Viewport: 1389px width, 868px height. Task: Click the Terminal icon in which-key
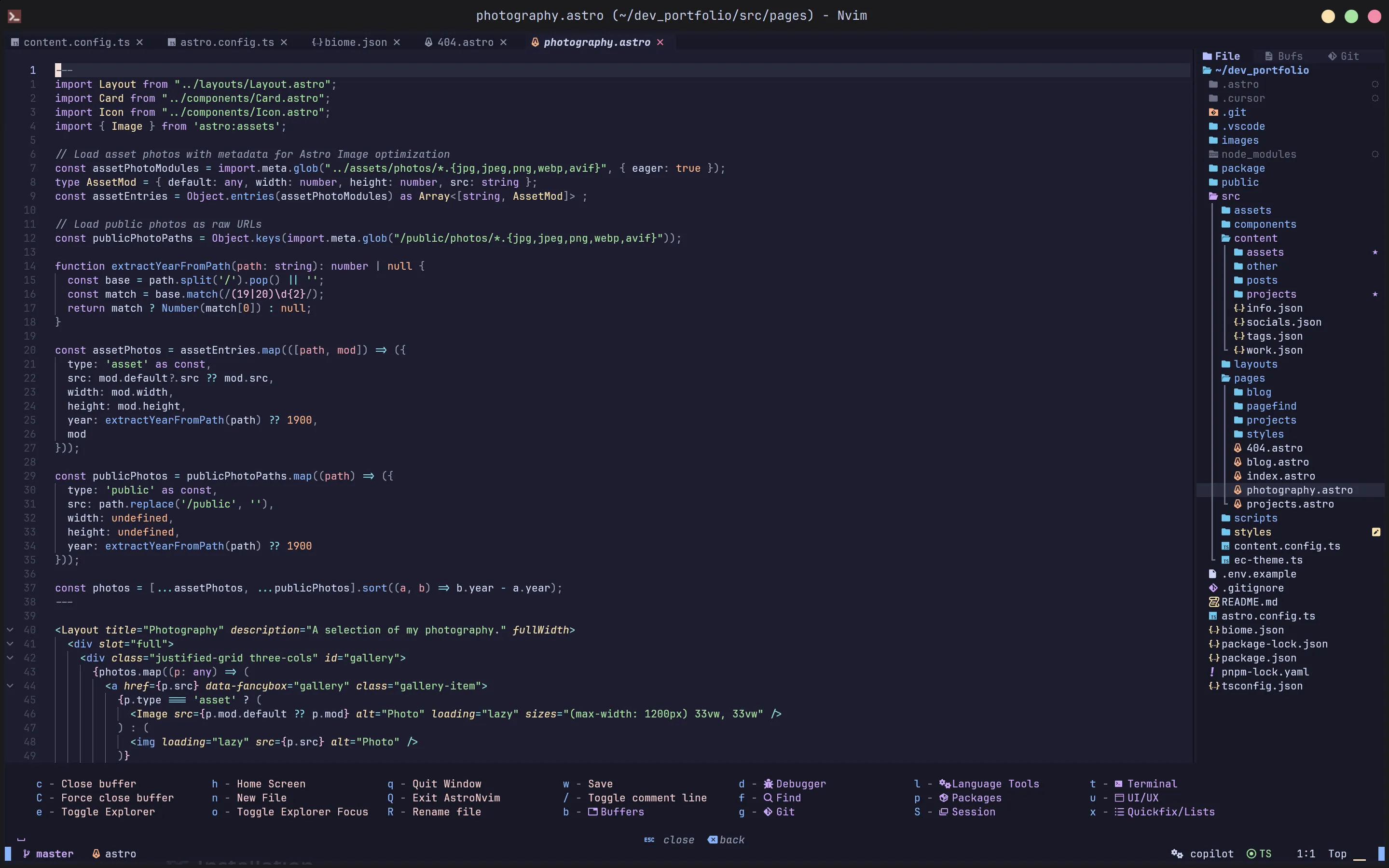(x=1119, y=784)
